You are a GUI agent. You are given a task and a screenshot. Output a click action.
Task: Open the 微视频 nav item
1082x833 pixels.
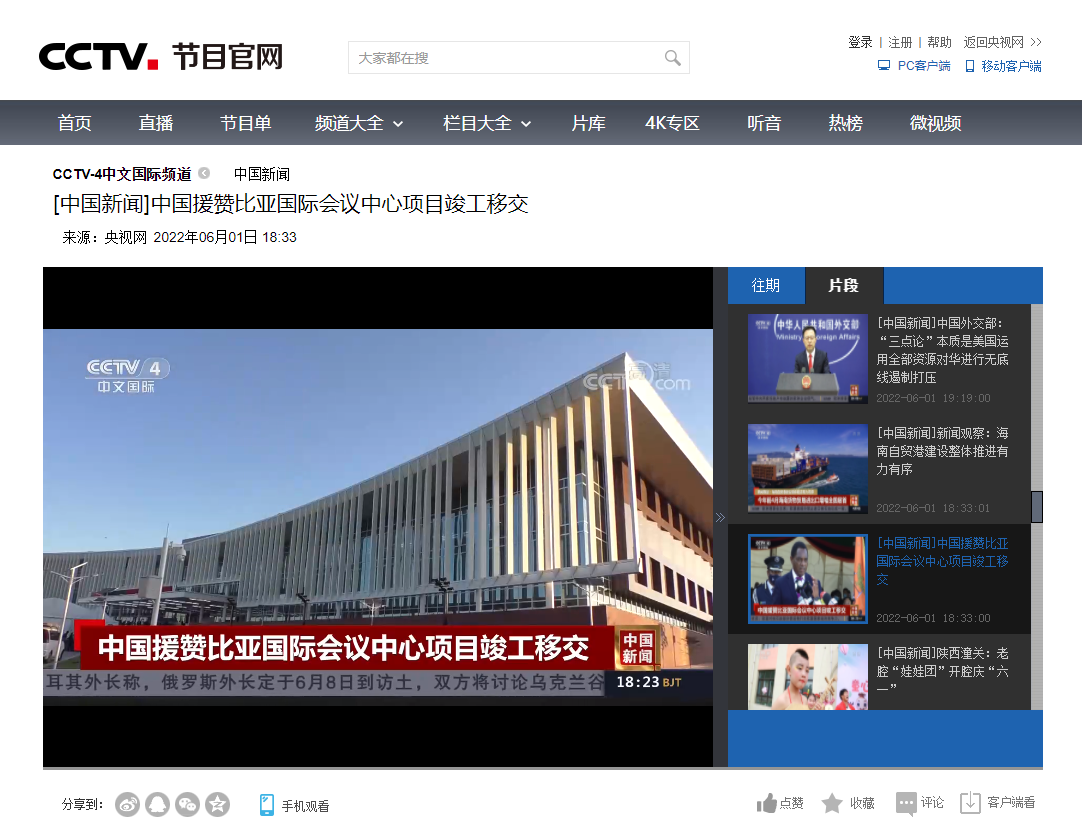pos(936,123)
